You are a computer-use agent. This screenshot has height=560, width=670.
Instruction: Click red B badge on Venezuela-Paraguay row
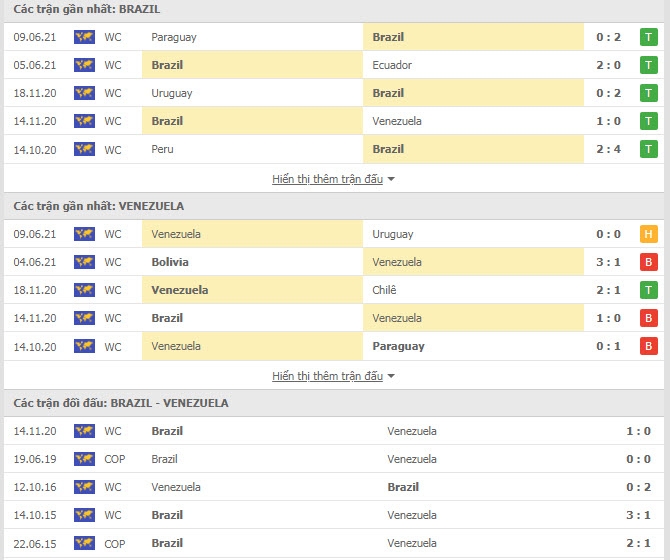click(648, 346)
